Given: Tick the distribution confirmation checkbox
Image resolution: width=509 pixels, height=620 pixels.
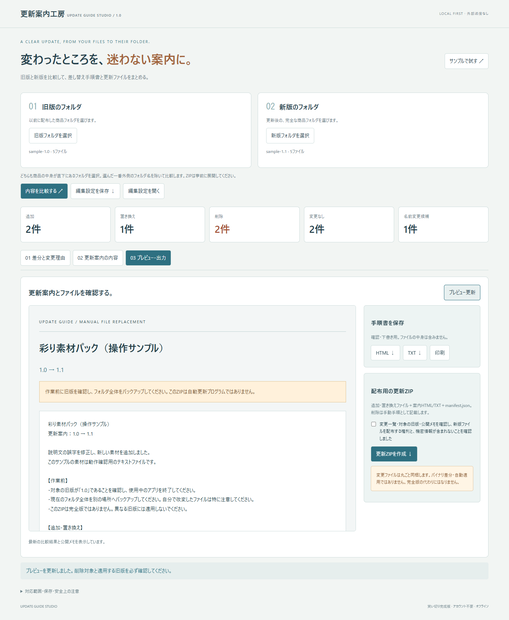Looking at the screenshot, I should pyautogui.click(x=373, y=424).
